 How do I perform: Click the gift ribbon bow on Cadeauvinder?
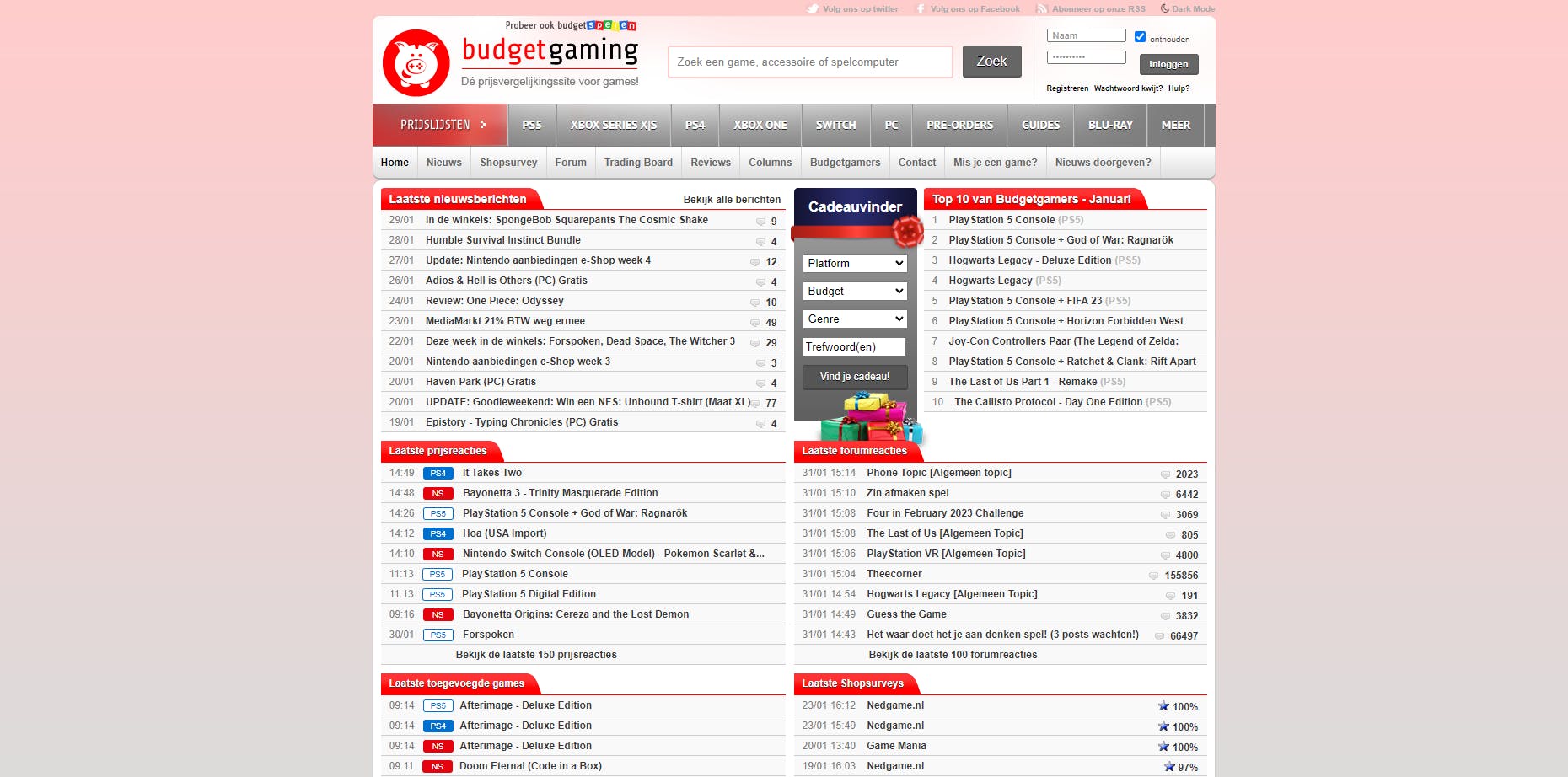point(907,230)
